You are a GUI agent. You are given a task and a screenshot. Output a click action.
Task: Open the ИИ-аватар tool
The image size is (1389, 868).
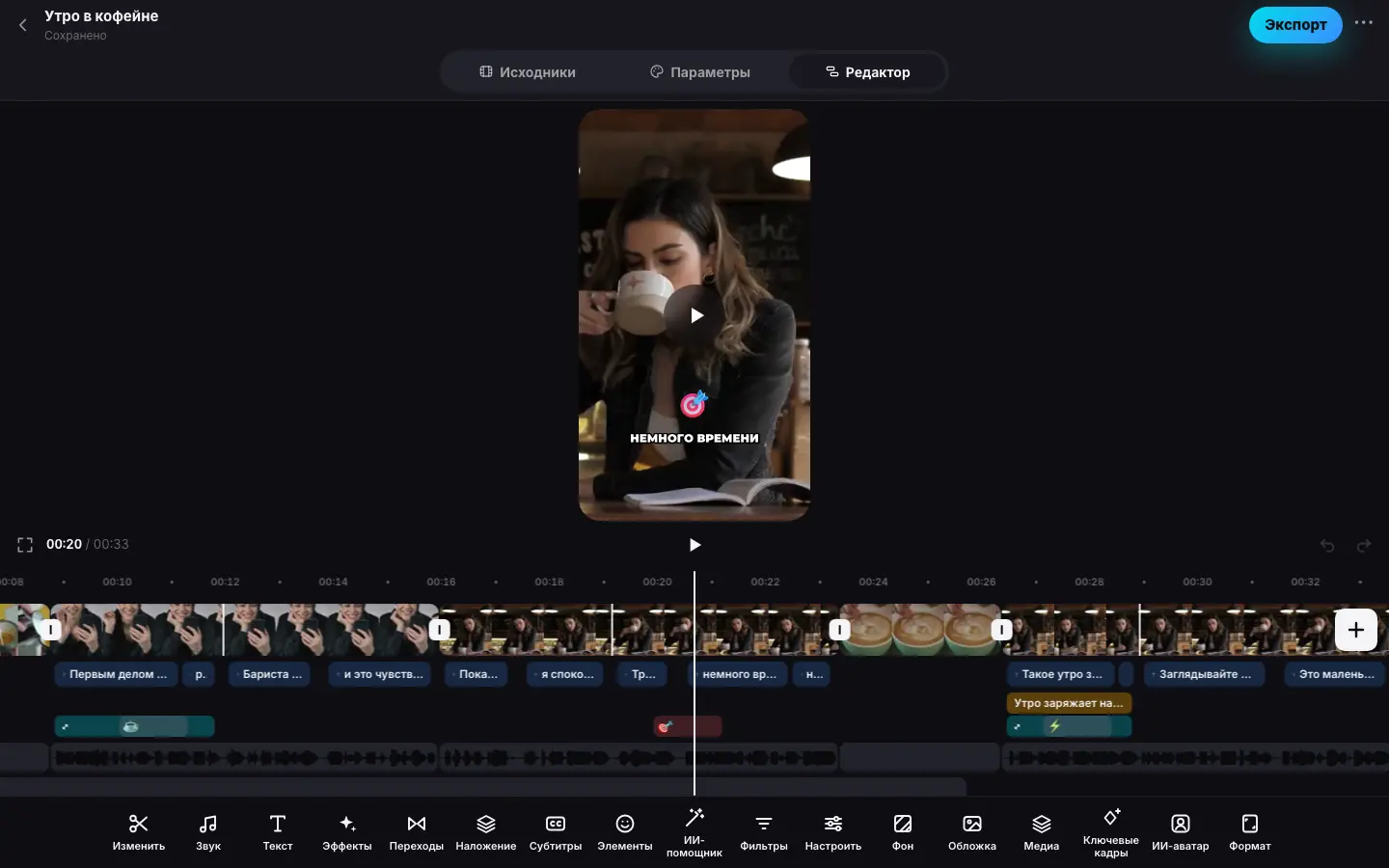coord(1181,832)
